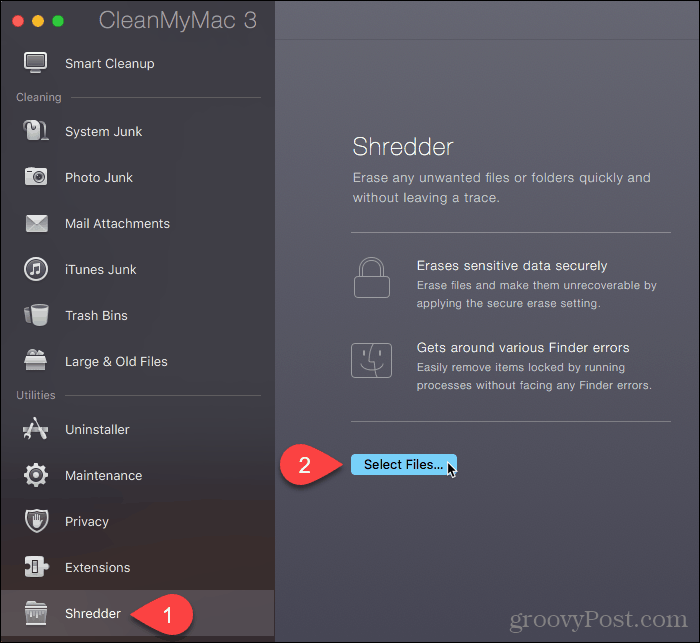Click the Select Files... button
This screenshot has width=700, height=643.
pos(404,464)
